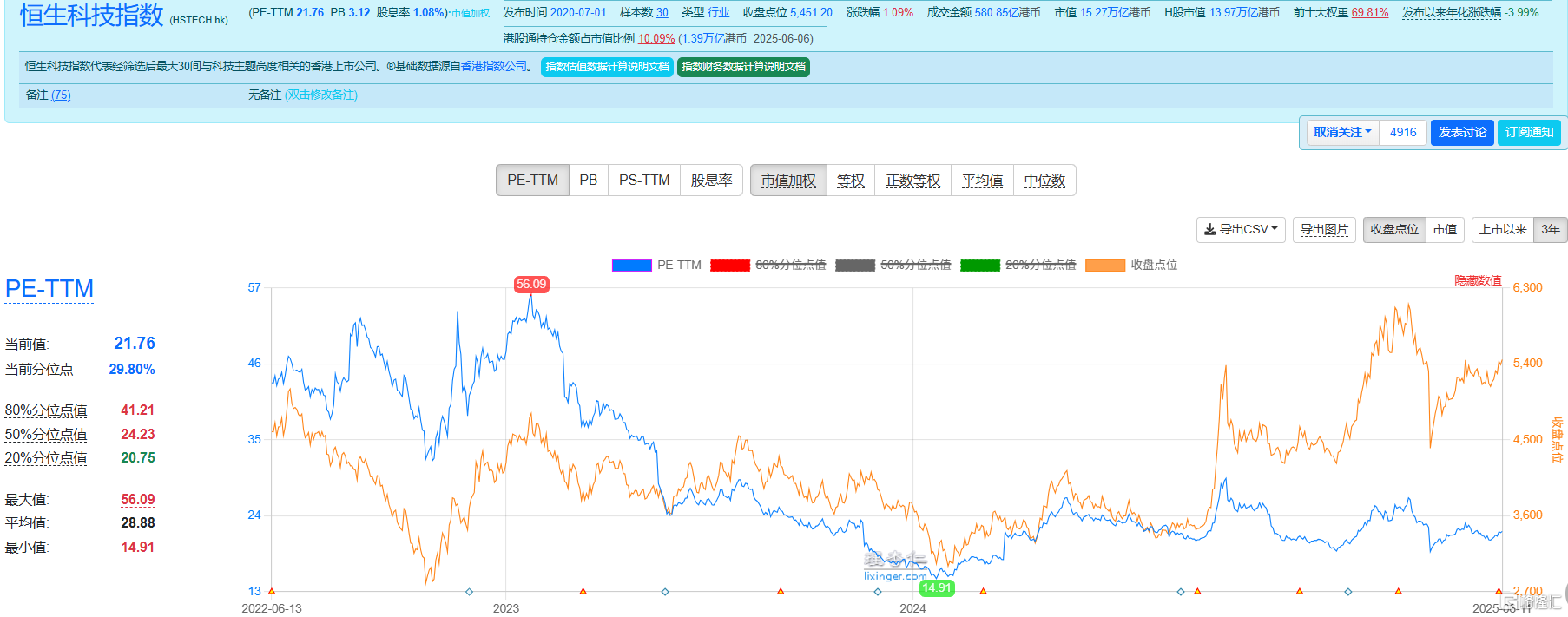Select the PE-TTM metric tab
This screenshot has height=617, width=1568.
[x=532, y=181]
